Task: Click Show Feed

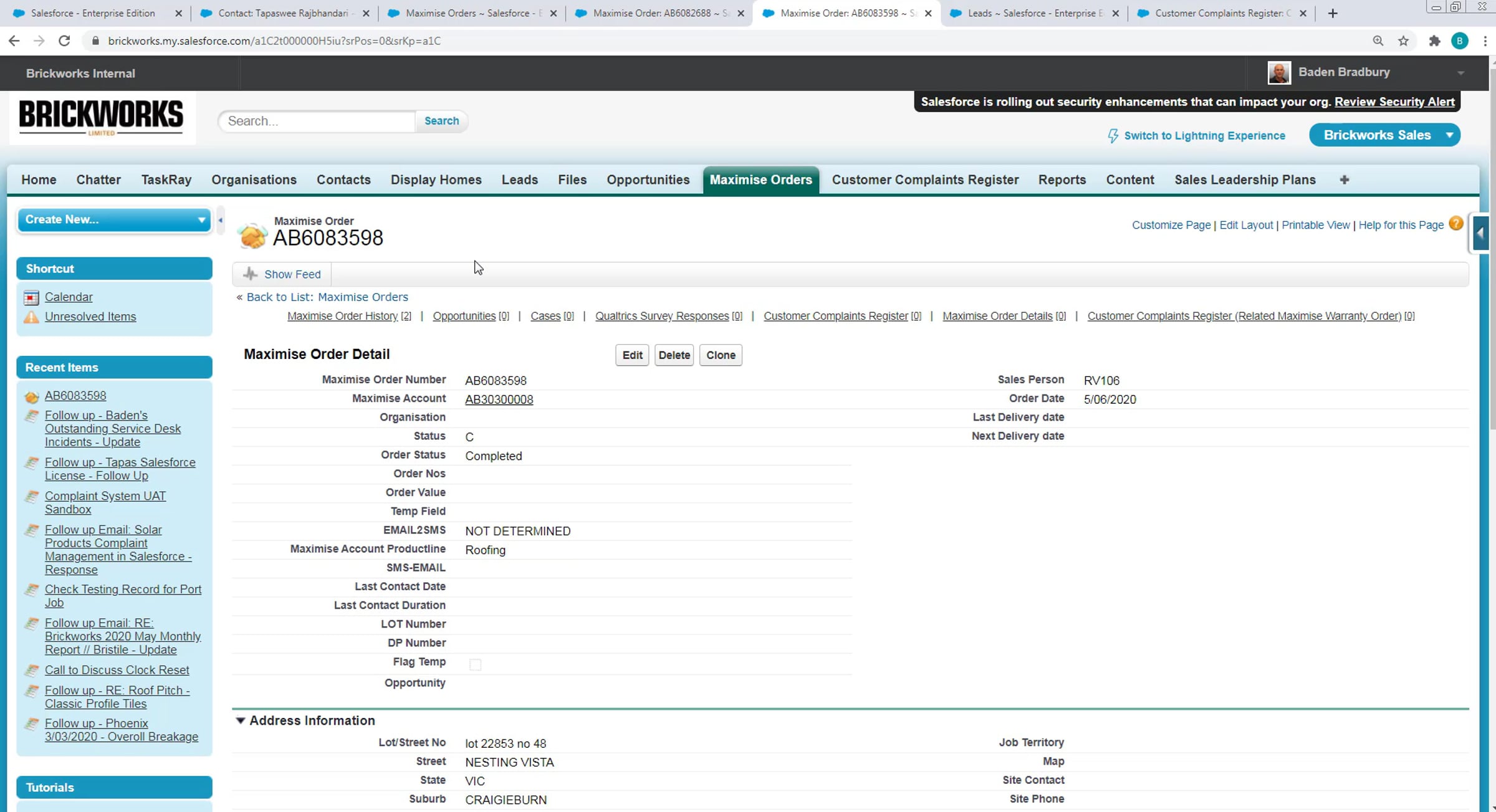Action: 292,275
